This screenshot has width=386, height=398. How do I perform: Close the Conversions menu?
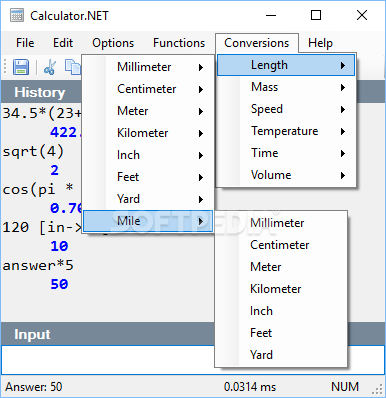[257, 43]
